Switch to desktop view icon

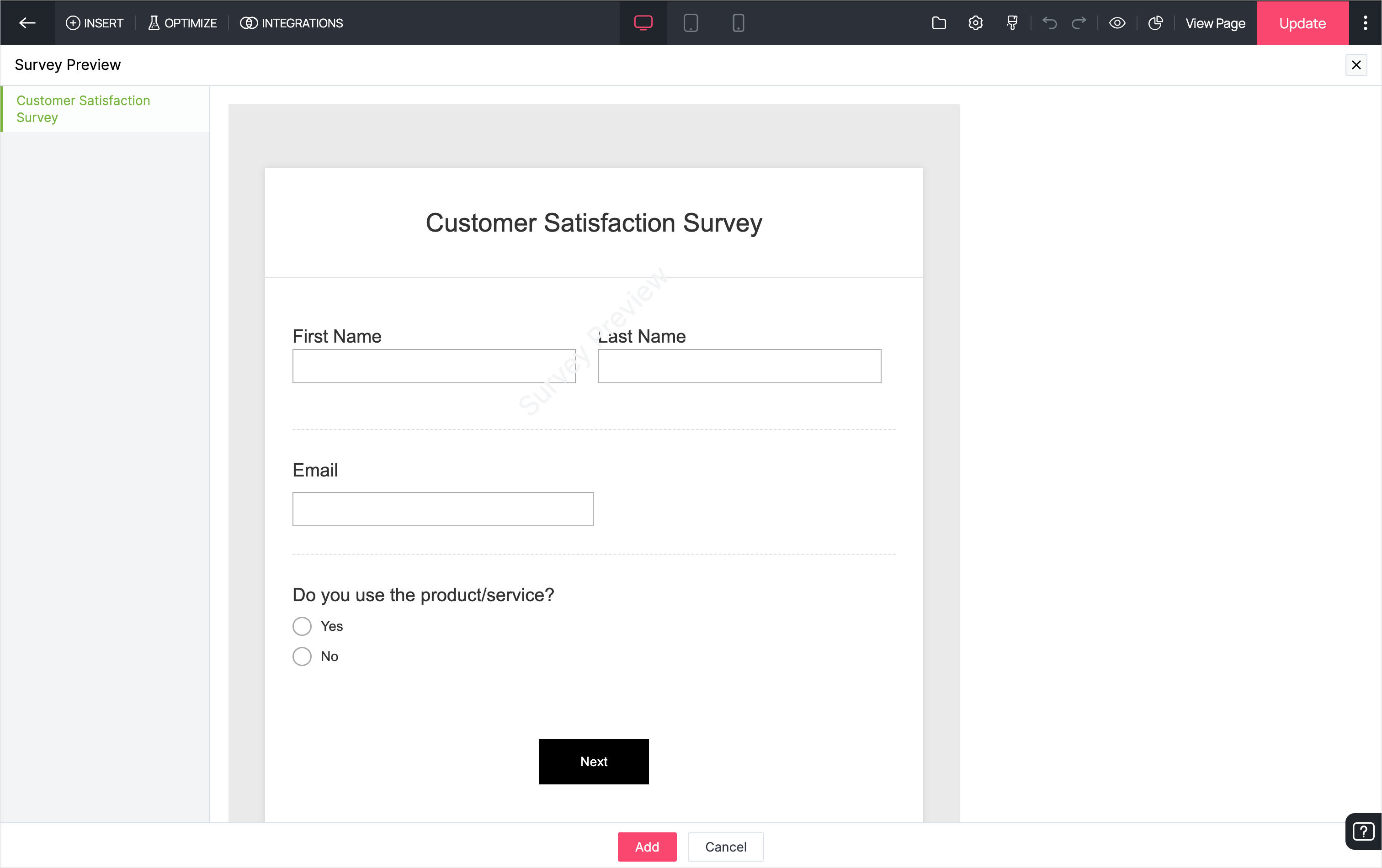coord(643,23)
